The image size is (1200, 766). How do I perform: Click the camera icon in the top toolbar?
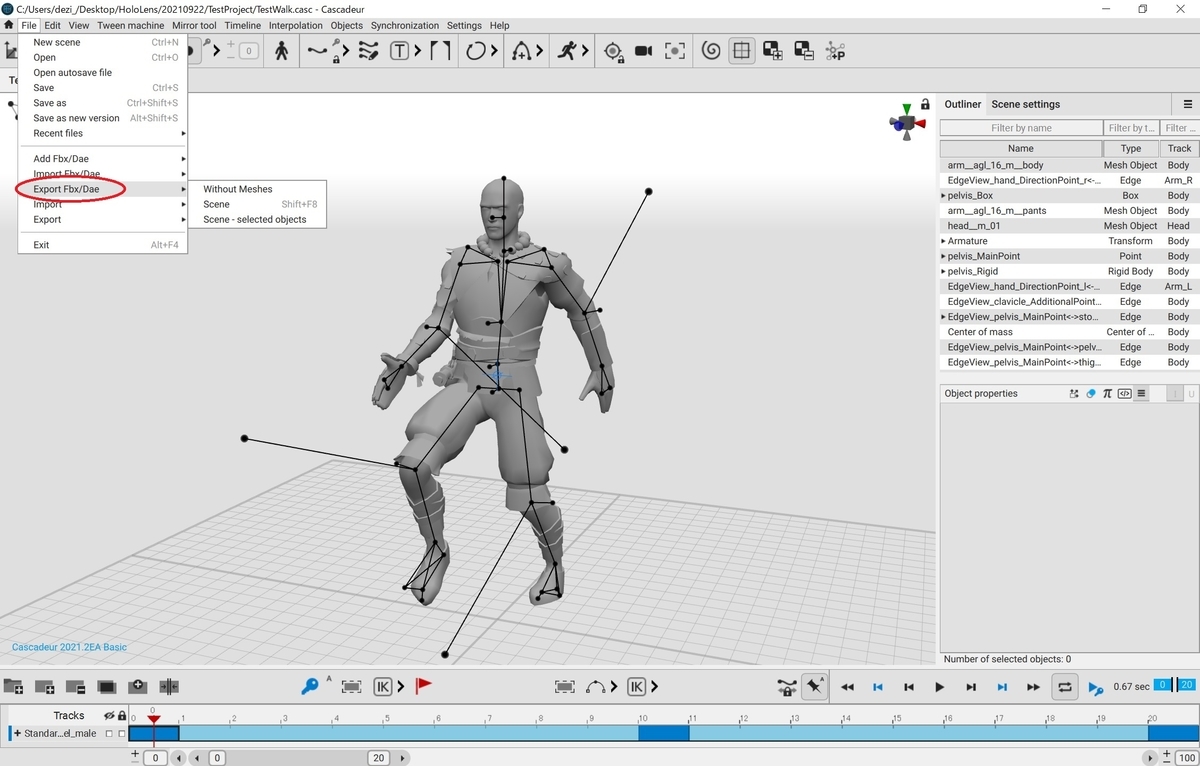click(x=644, y=51)
